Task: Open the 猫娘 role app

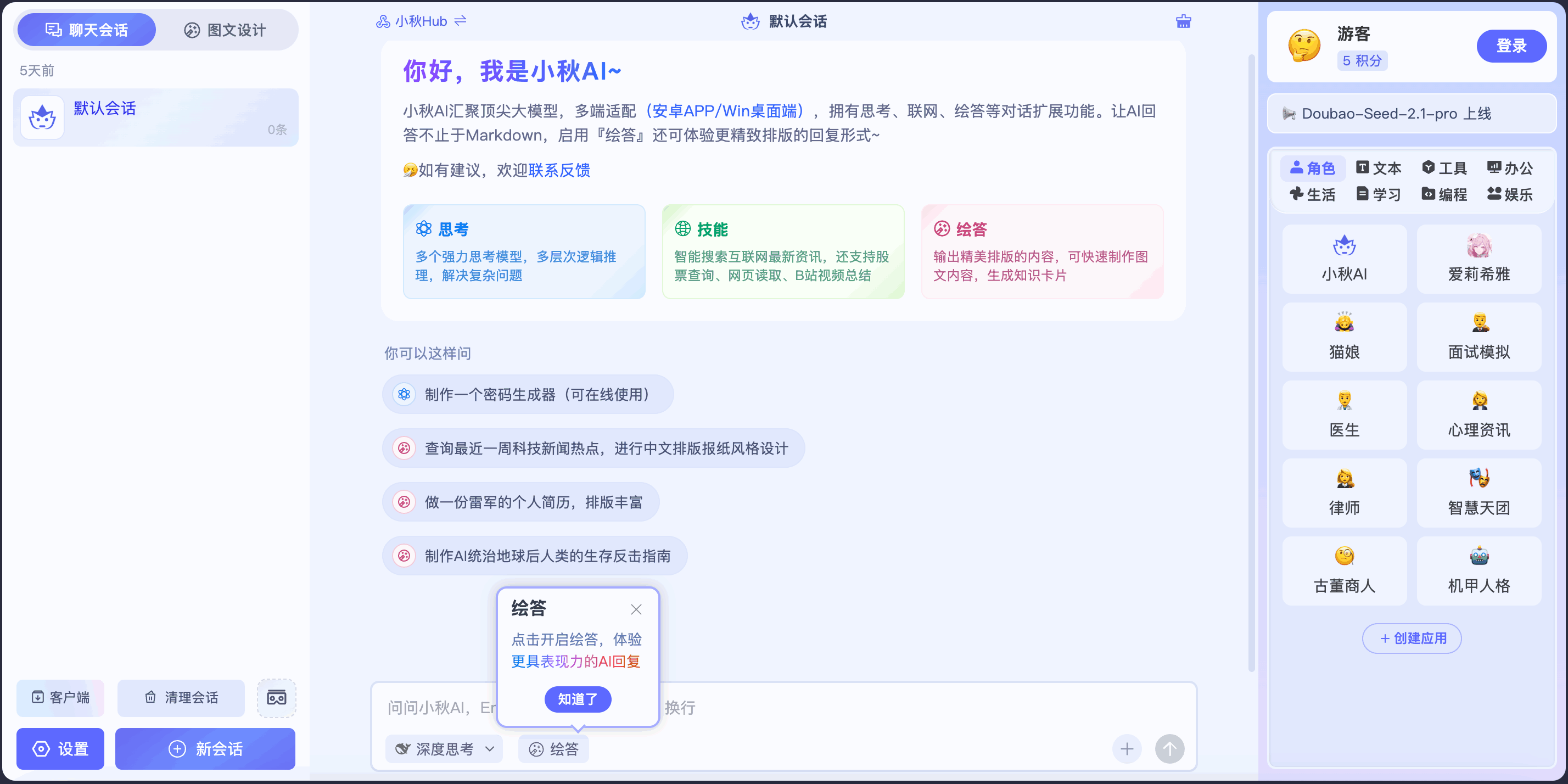Action: tap(1344, 337)
